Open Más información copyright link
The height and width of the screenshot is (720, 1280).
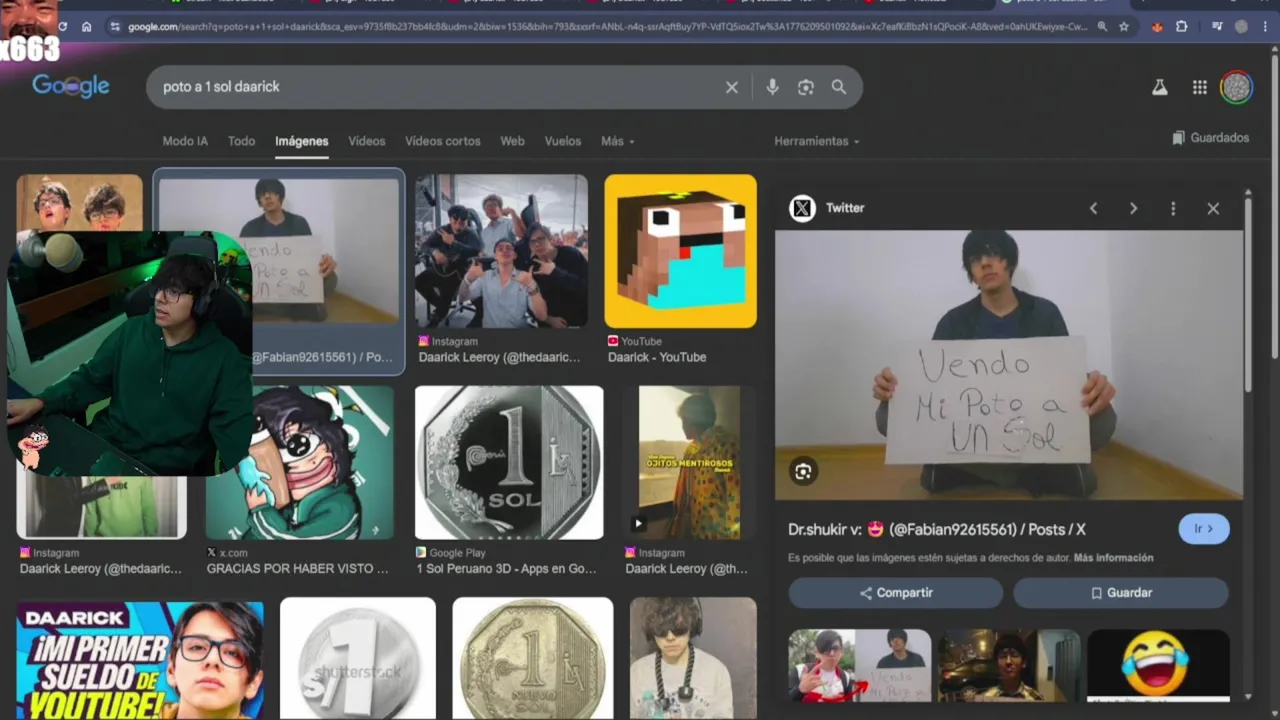click(x=1113, y=558)
